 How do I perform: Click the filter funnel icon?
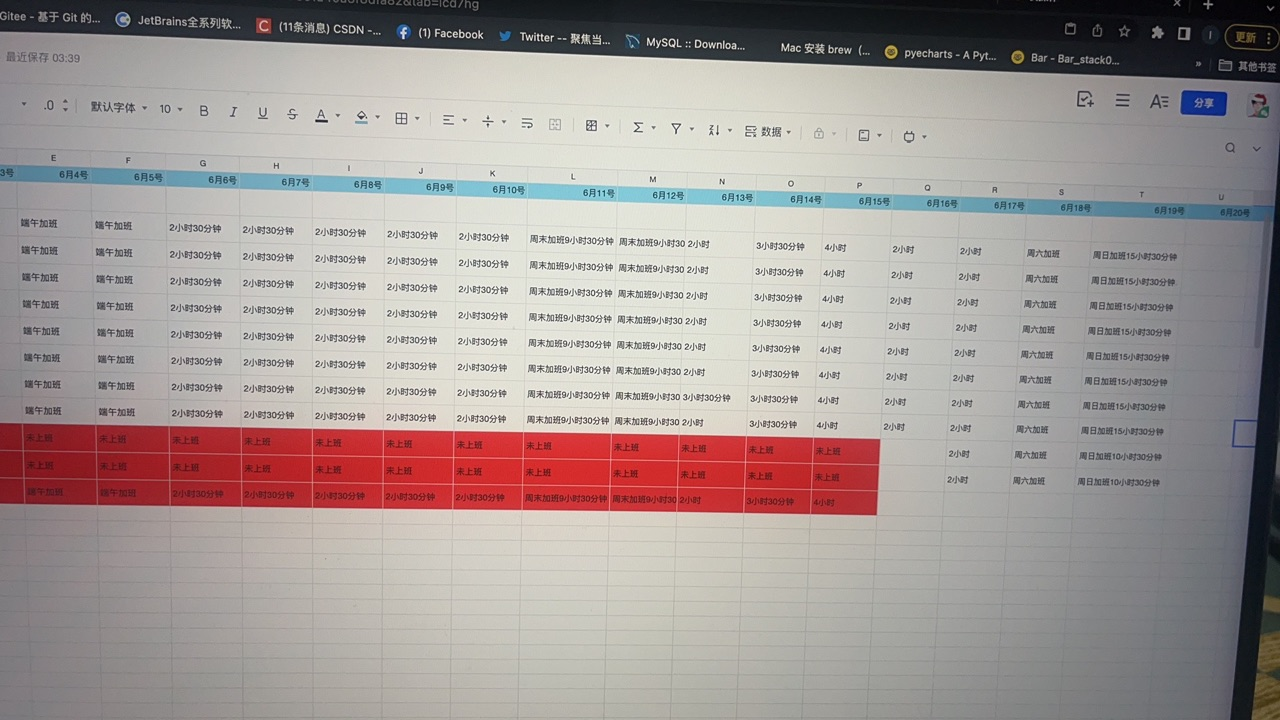(676, 128)
